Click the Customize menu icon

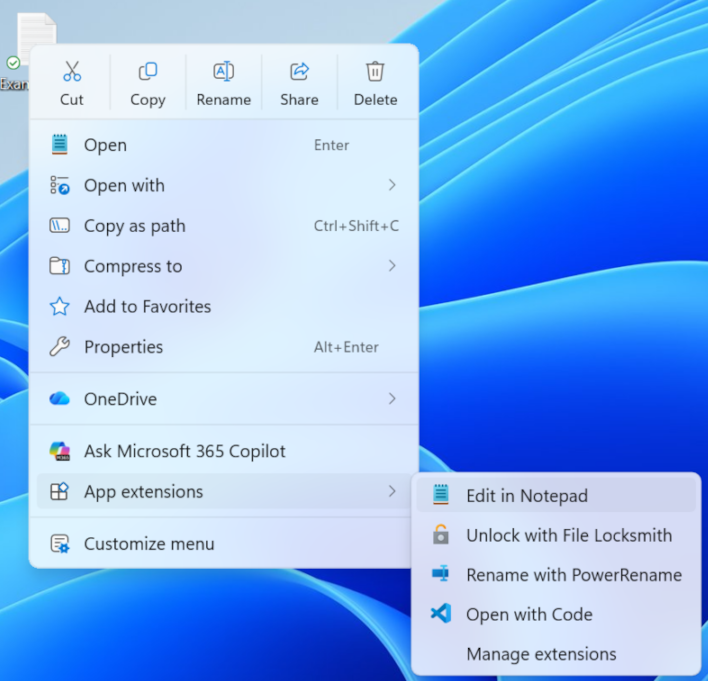(x=60, y=543)
